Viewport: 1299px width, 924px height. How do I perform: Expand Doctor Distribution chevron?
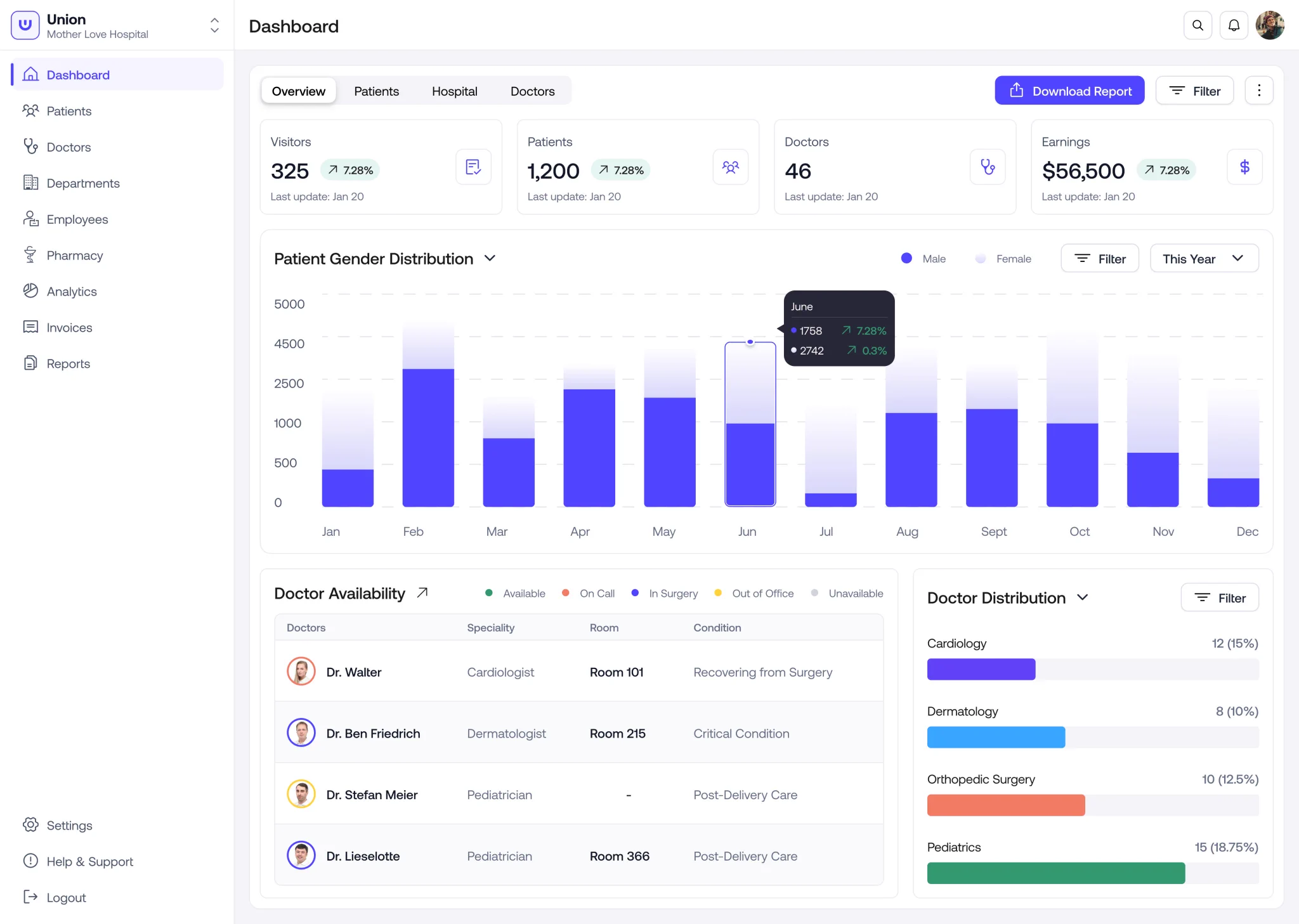tap(1083, 597)
